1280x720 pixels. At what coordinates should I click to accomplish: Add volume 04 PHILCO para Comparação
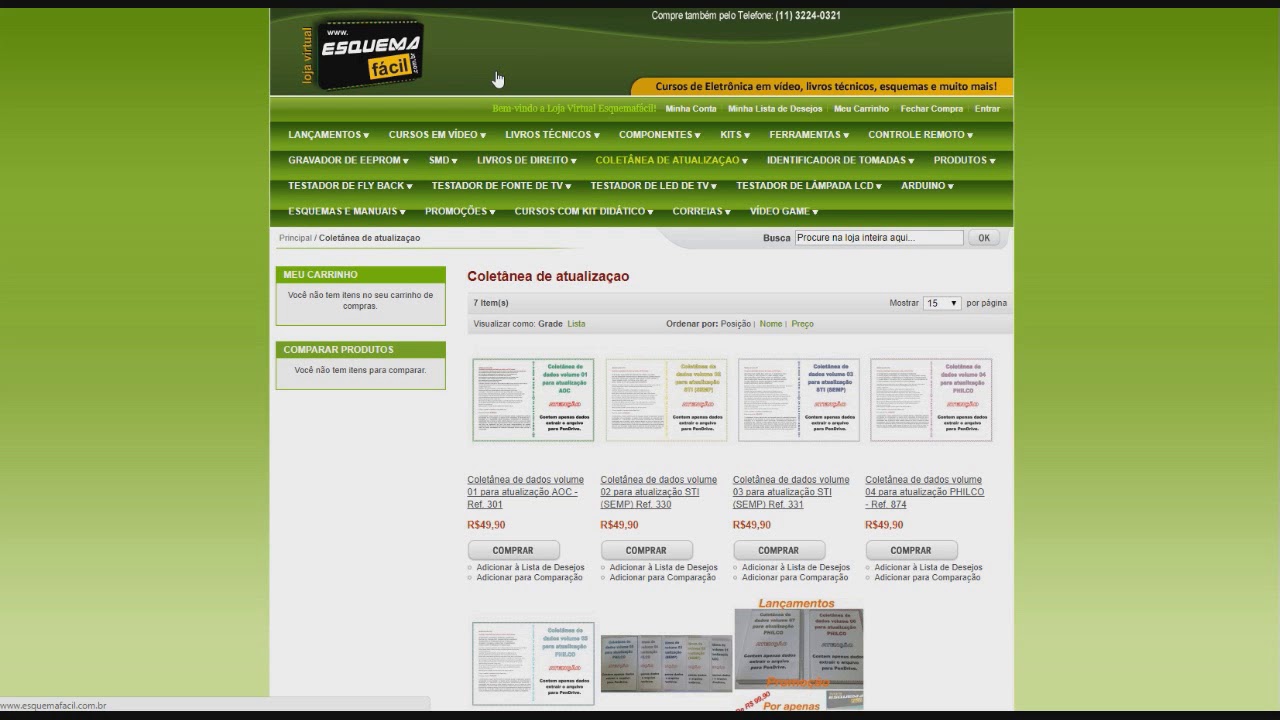(927, 577)
